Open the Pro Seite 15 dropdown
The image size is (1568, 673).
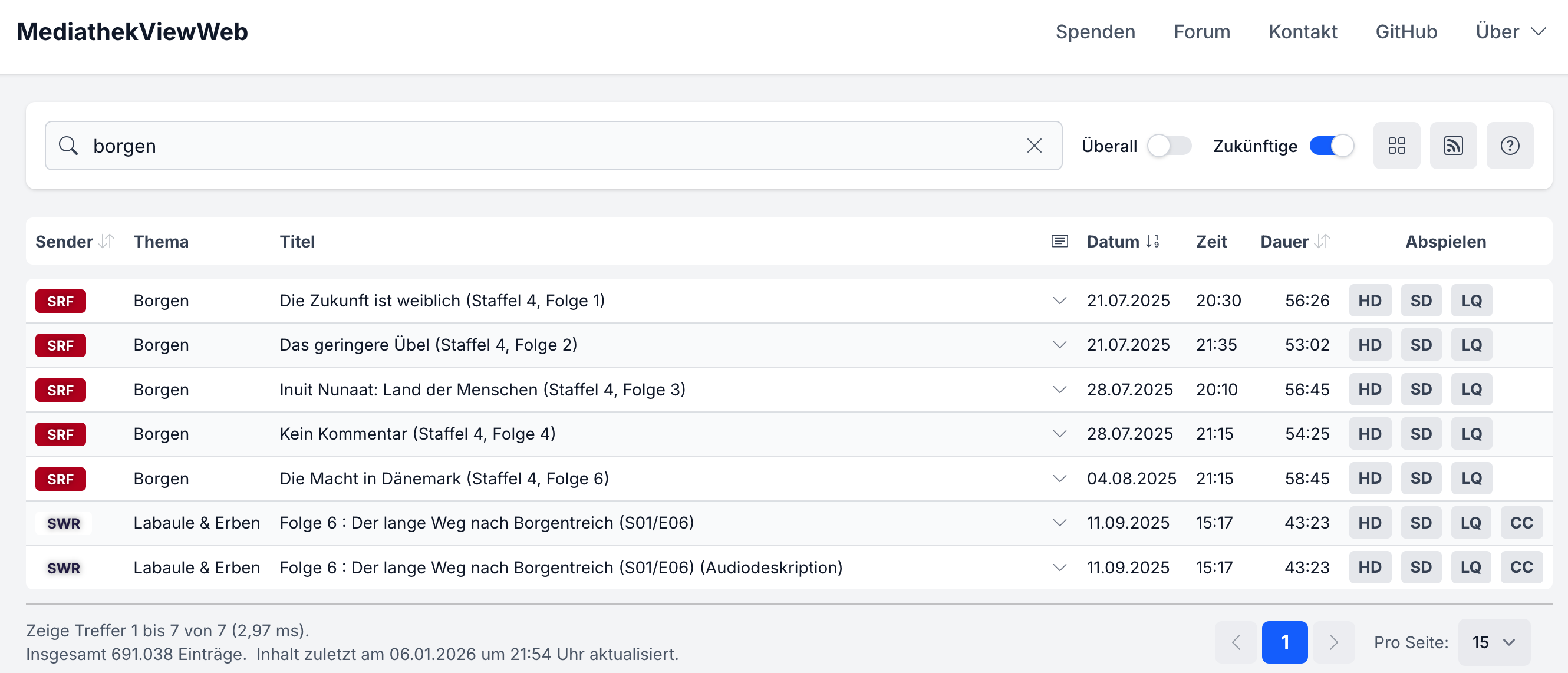(x=1493, y=642)
